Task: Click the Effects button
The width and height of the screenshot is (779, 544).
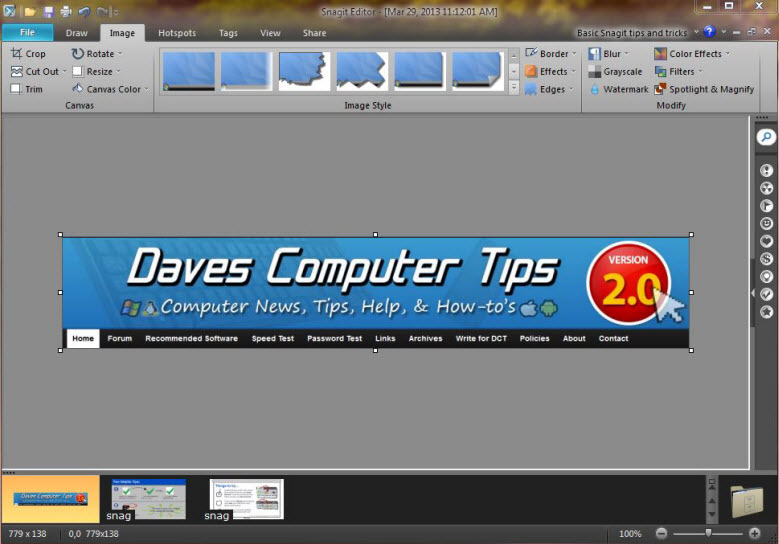Action: (x=546, y=72)
